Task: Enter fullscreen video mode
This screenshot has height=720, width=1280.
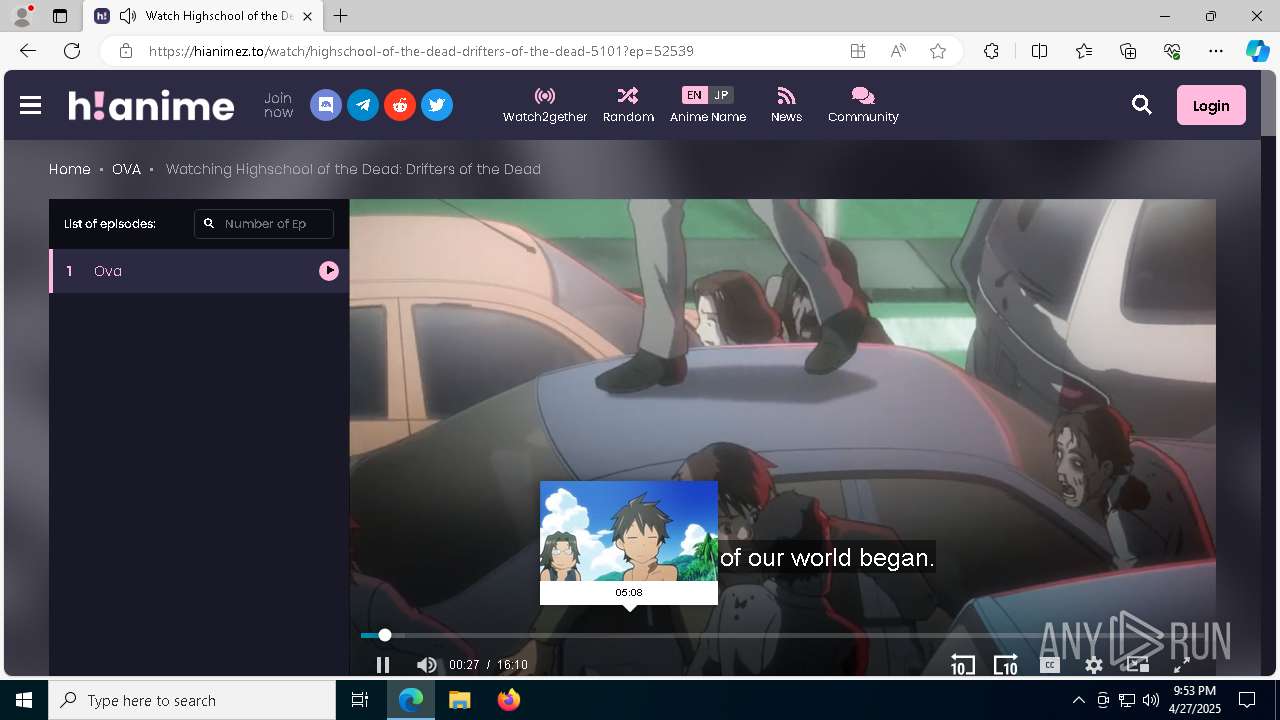Action: point(1181,665)
